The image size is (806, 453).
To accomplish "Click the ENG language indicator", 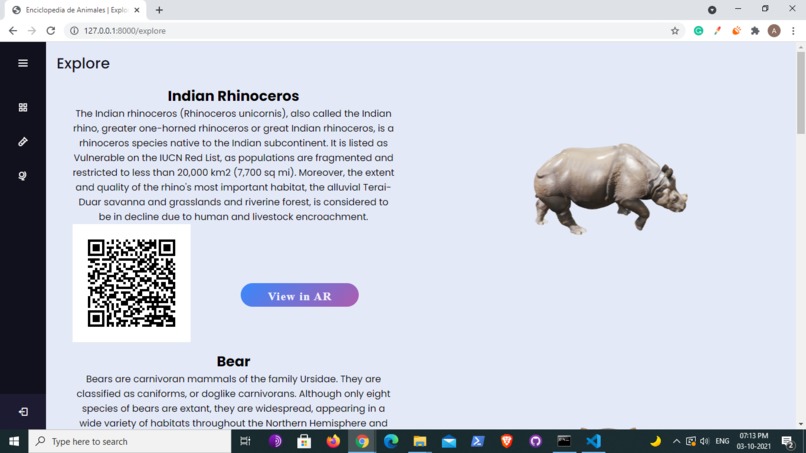I will pyautogui.click(x=722, y=441).
